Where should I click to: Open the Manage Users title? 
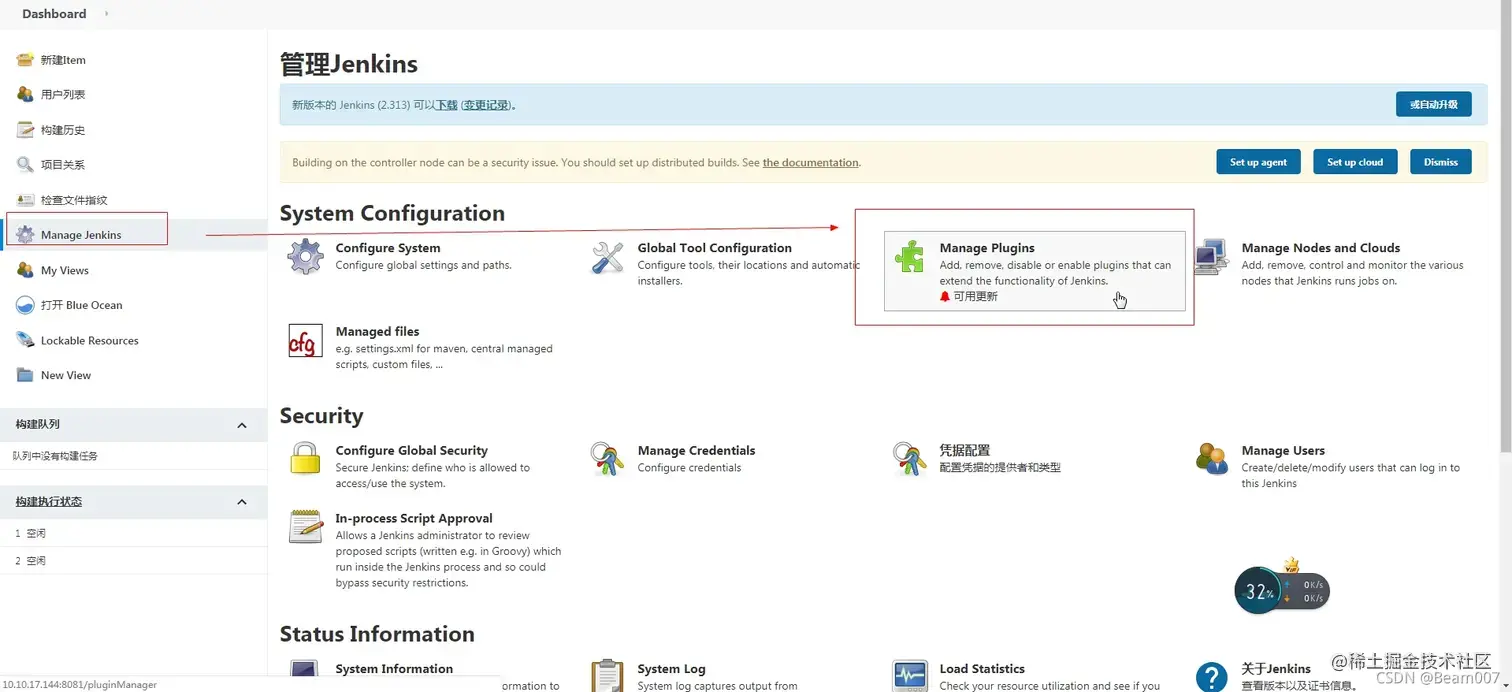pyautogui.click(x=1283, y=451)
